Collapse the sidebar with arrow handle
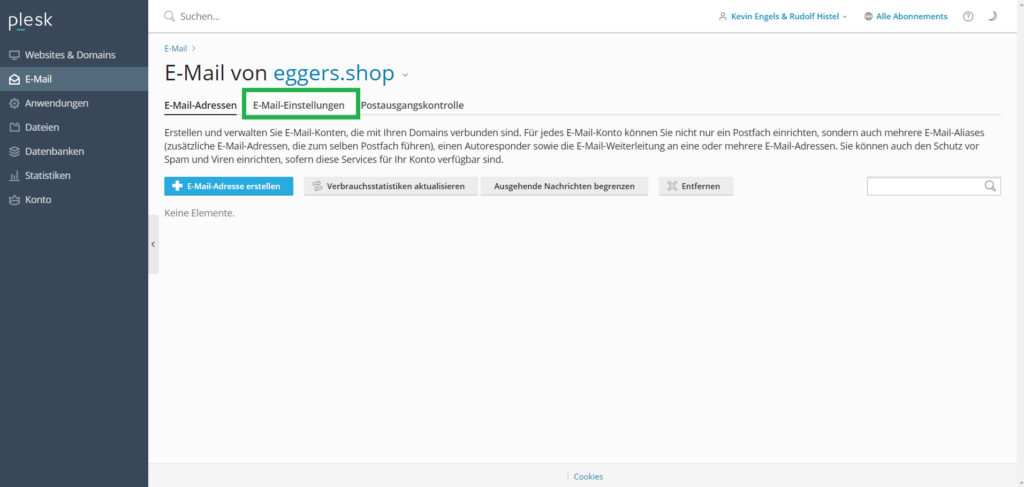The width and height of the screenshot is (1024, 487). [x=153, y=244]
